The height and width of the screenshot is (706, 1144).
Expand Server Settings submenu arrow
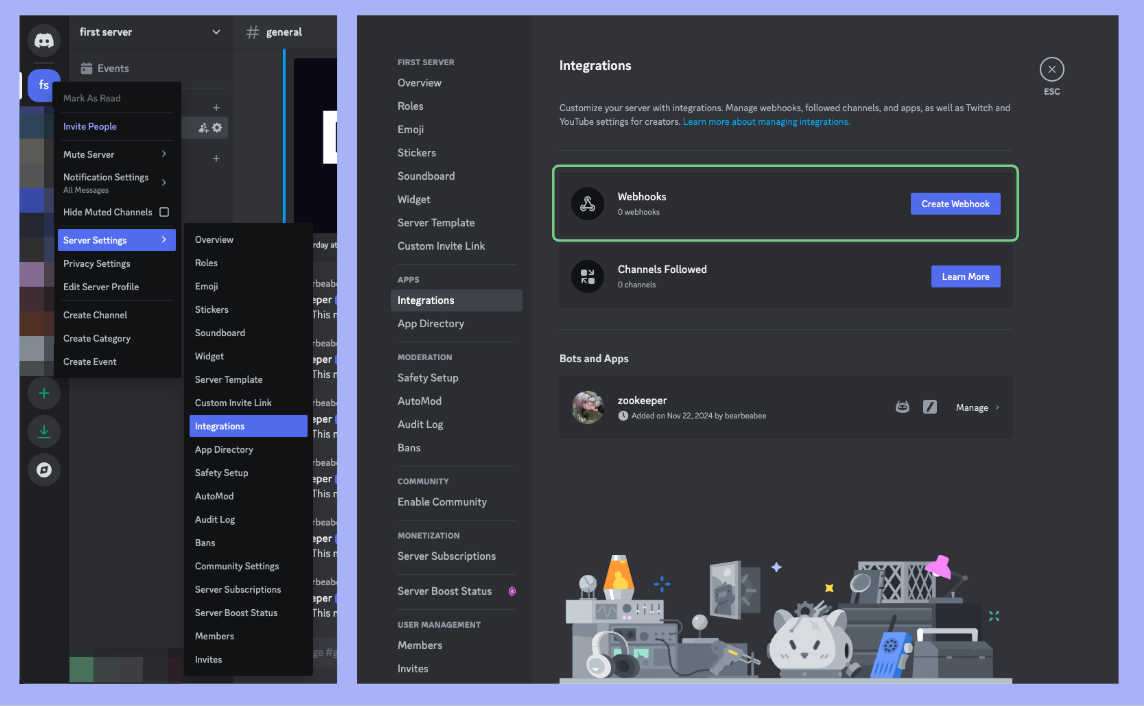[x=164, y=239]
